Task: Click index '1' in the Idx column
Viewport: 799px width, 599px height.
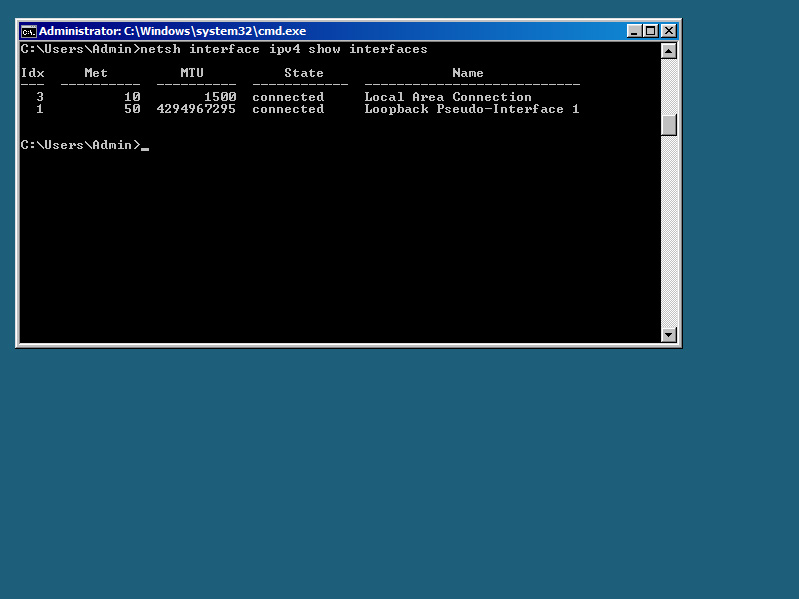Action: [x=40, y=109]
